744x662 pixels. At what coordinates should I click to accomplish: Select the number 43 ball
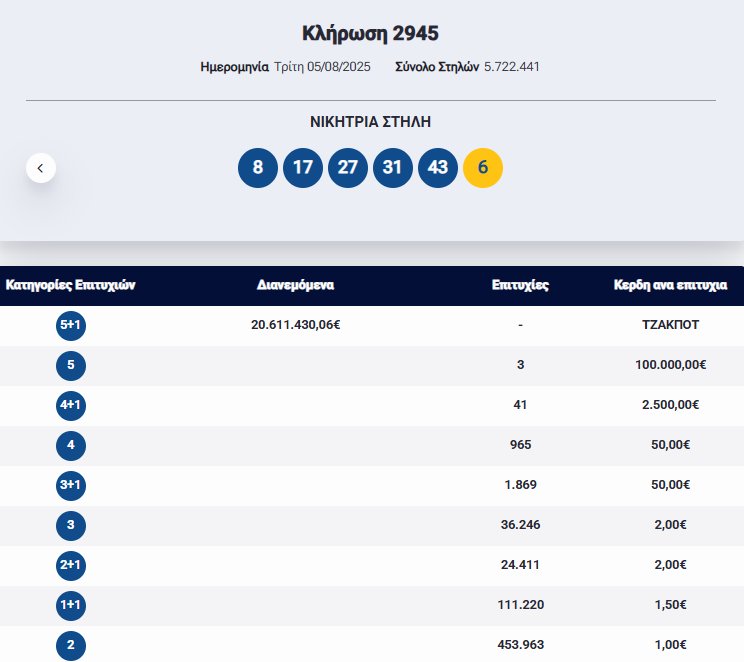(438, 168)
